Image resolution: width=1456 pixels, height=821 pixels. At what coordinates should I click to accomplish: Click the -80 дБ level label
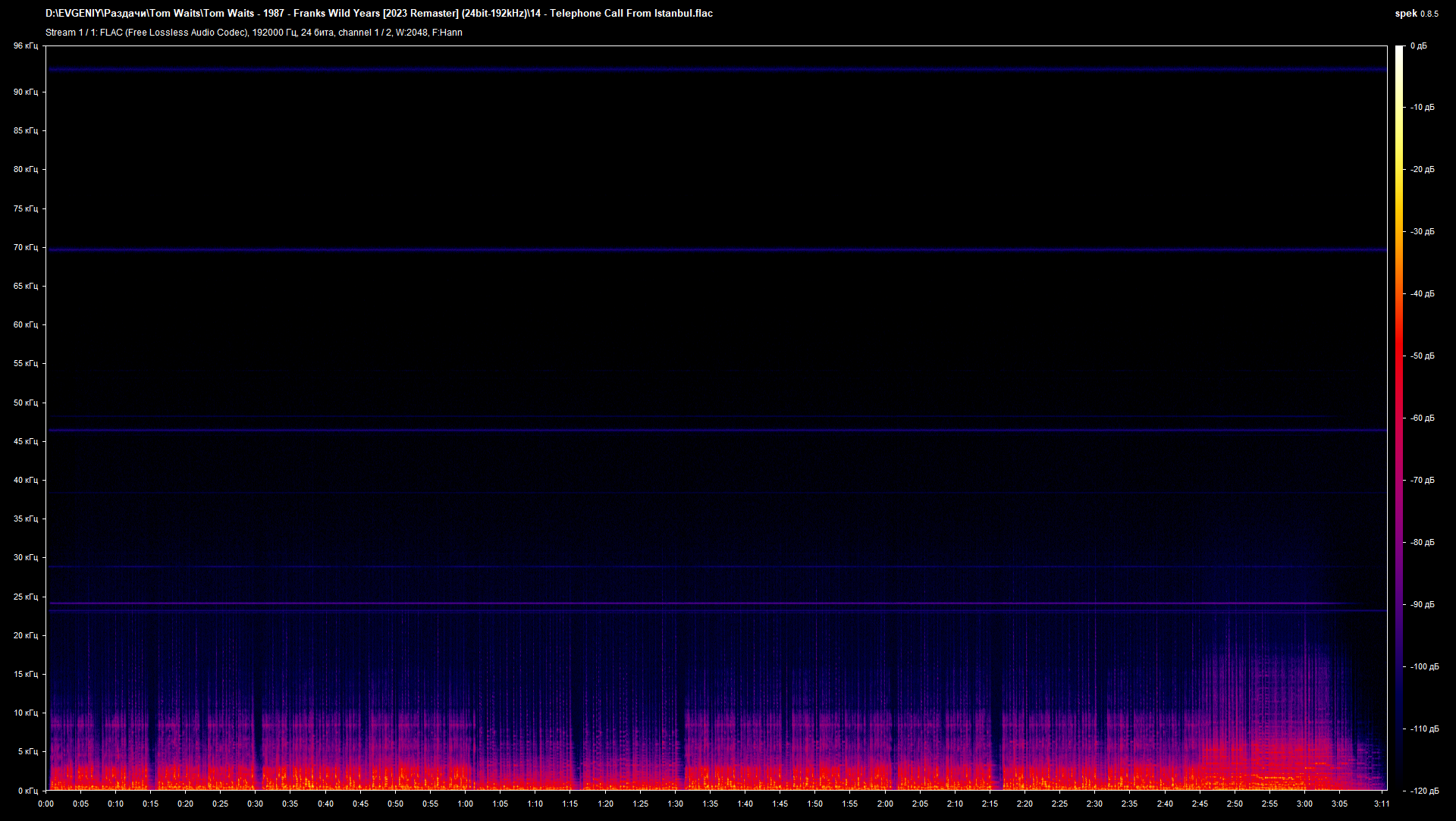coord(1423,543)
